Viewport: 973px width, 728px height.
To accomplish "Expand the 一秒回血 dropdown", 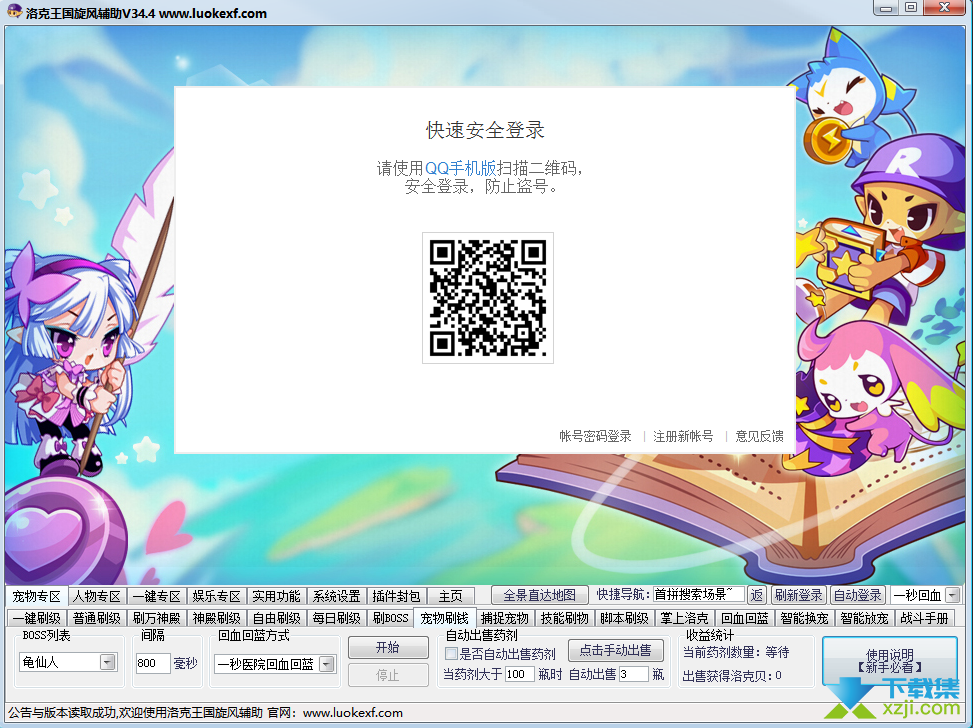I will click(953, 595).
